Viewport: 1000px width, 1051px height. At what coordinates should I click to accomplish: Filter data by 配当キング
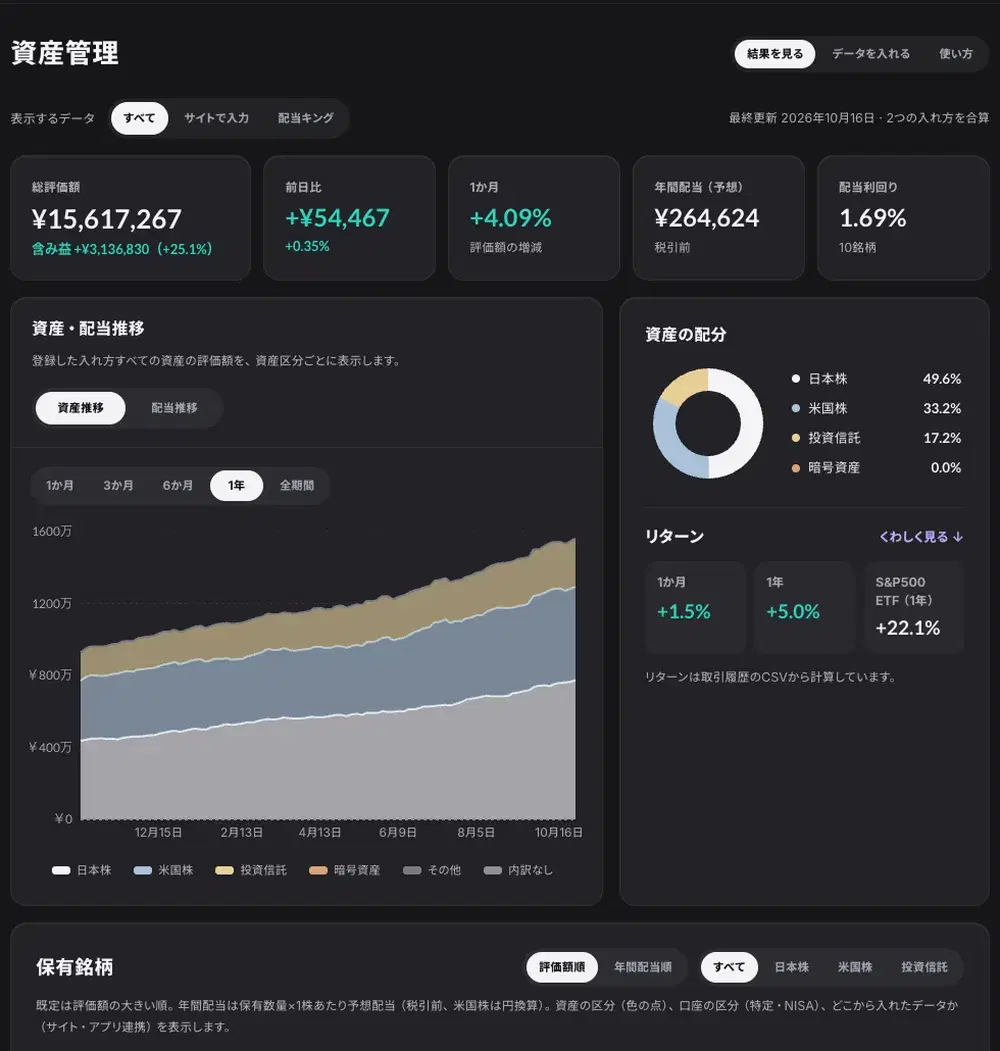306,118
